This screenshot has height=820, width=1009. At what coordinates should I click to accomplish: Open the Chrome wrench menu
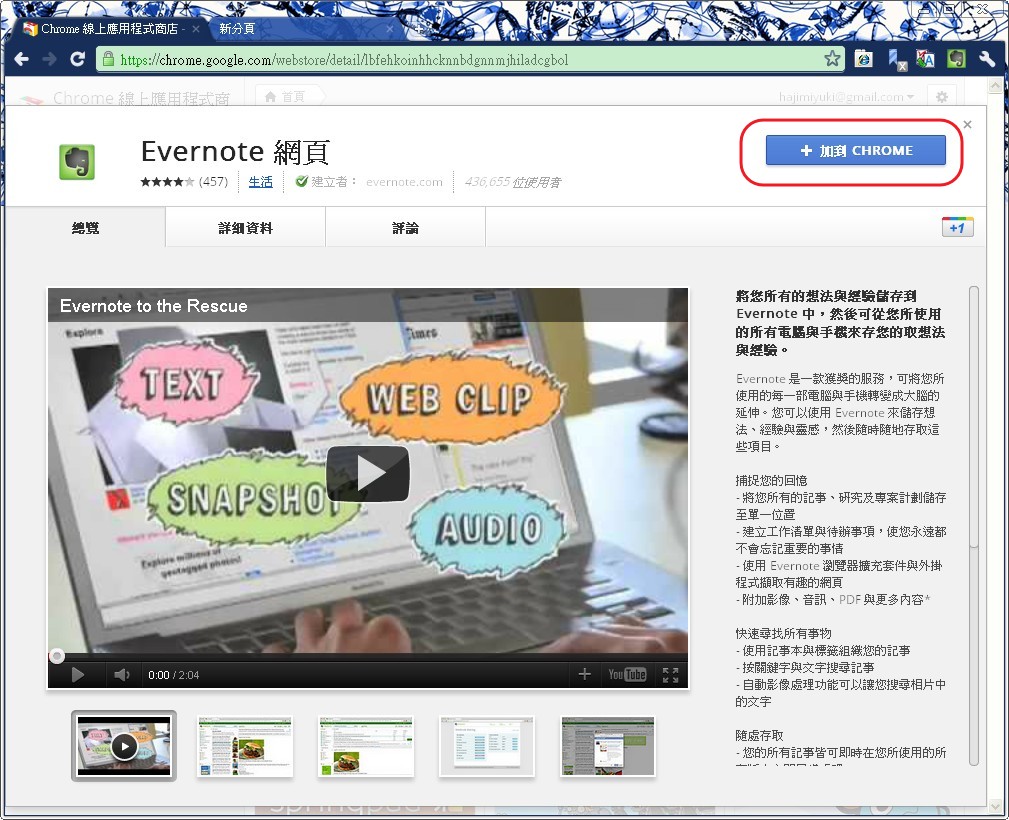pyautogui.click(x=987, y=59)
